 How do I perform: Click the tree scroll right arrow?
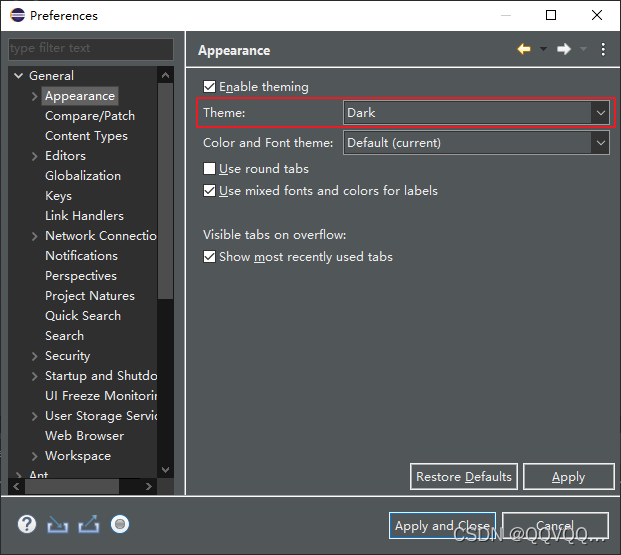coord(149,486)
